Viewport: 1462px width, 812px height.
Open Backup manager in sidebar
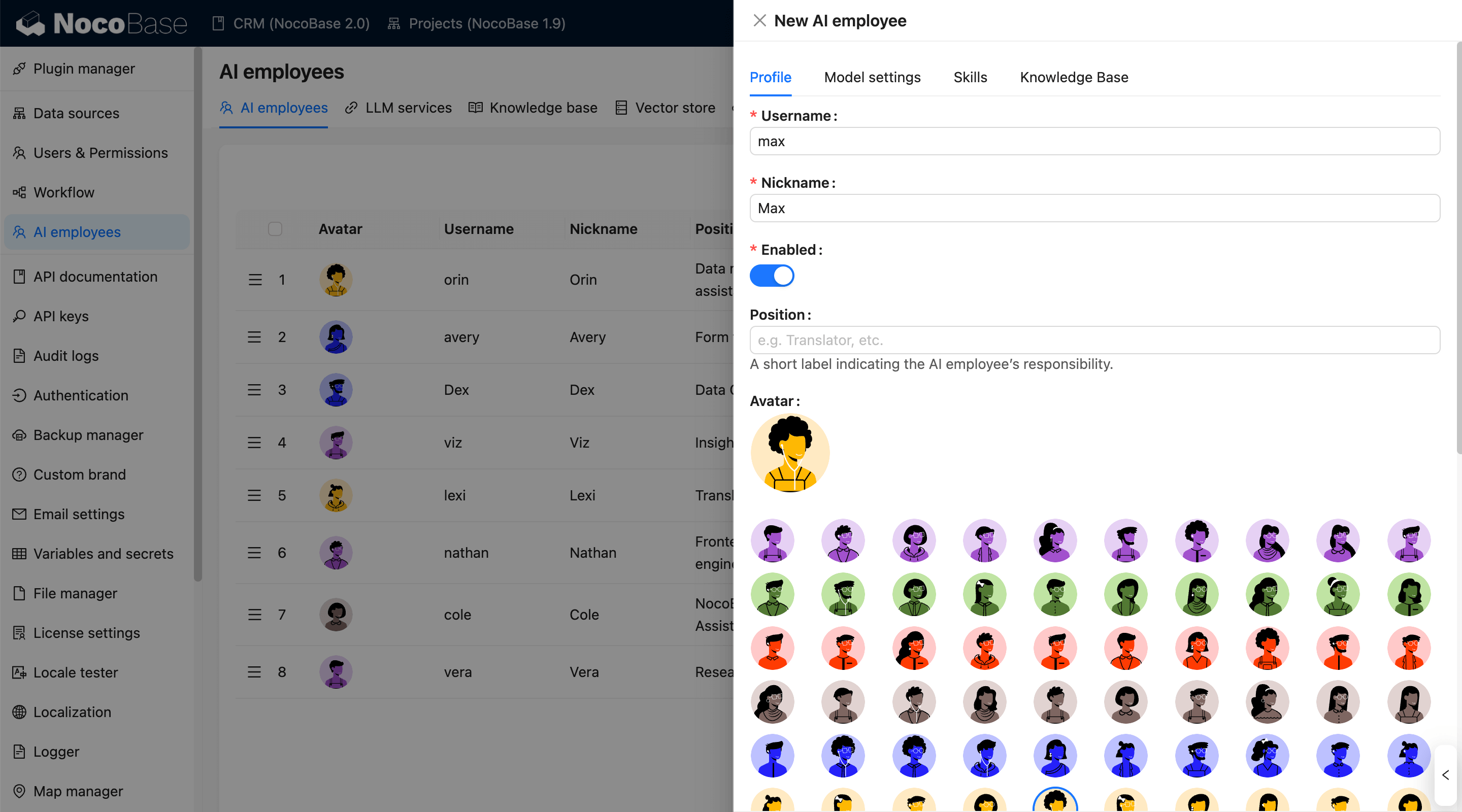click(x=88, y=434)
